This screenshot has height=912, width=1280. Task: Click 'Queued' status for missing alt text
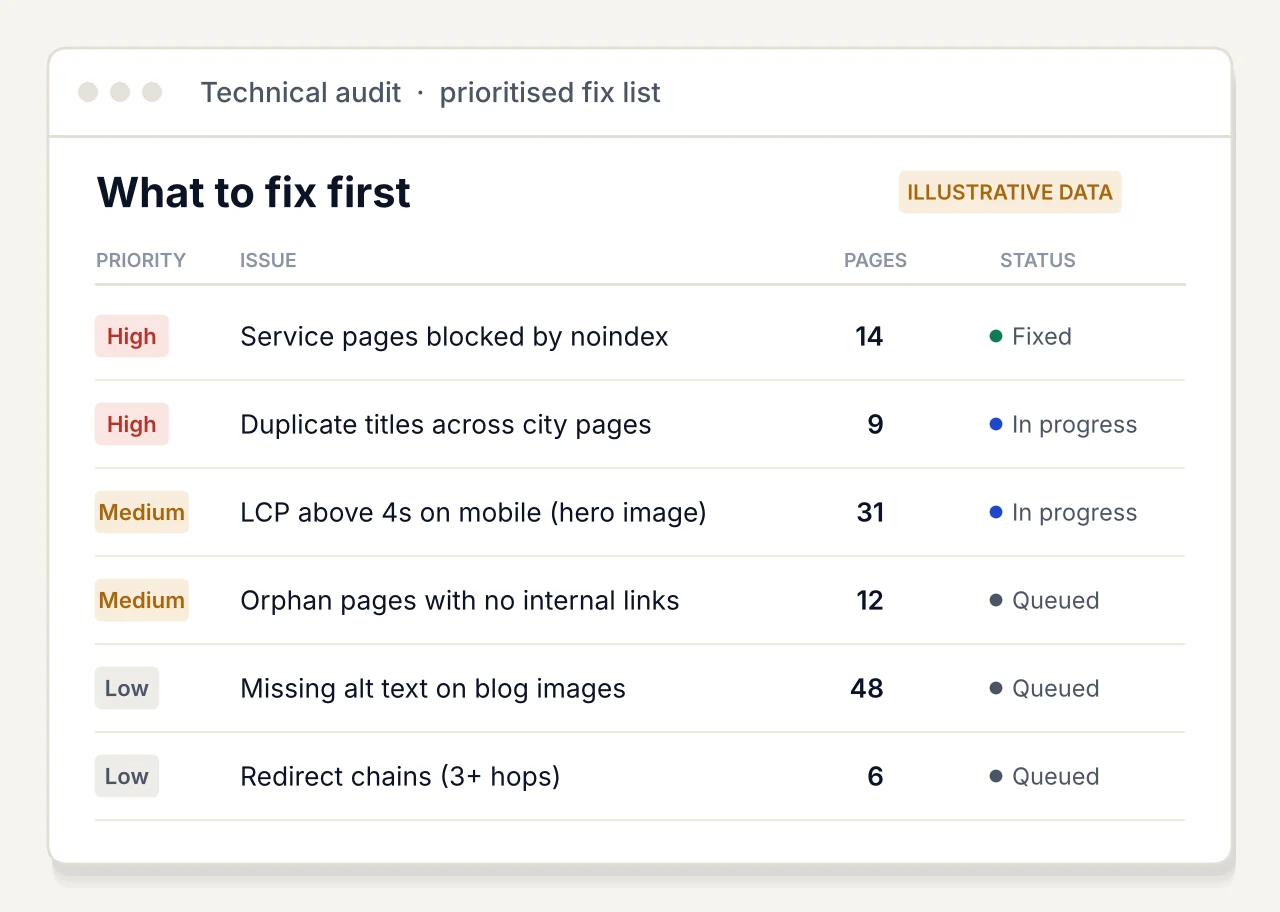coord(1045,688)
